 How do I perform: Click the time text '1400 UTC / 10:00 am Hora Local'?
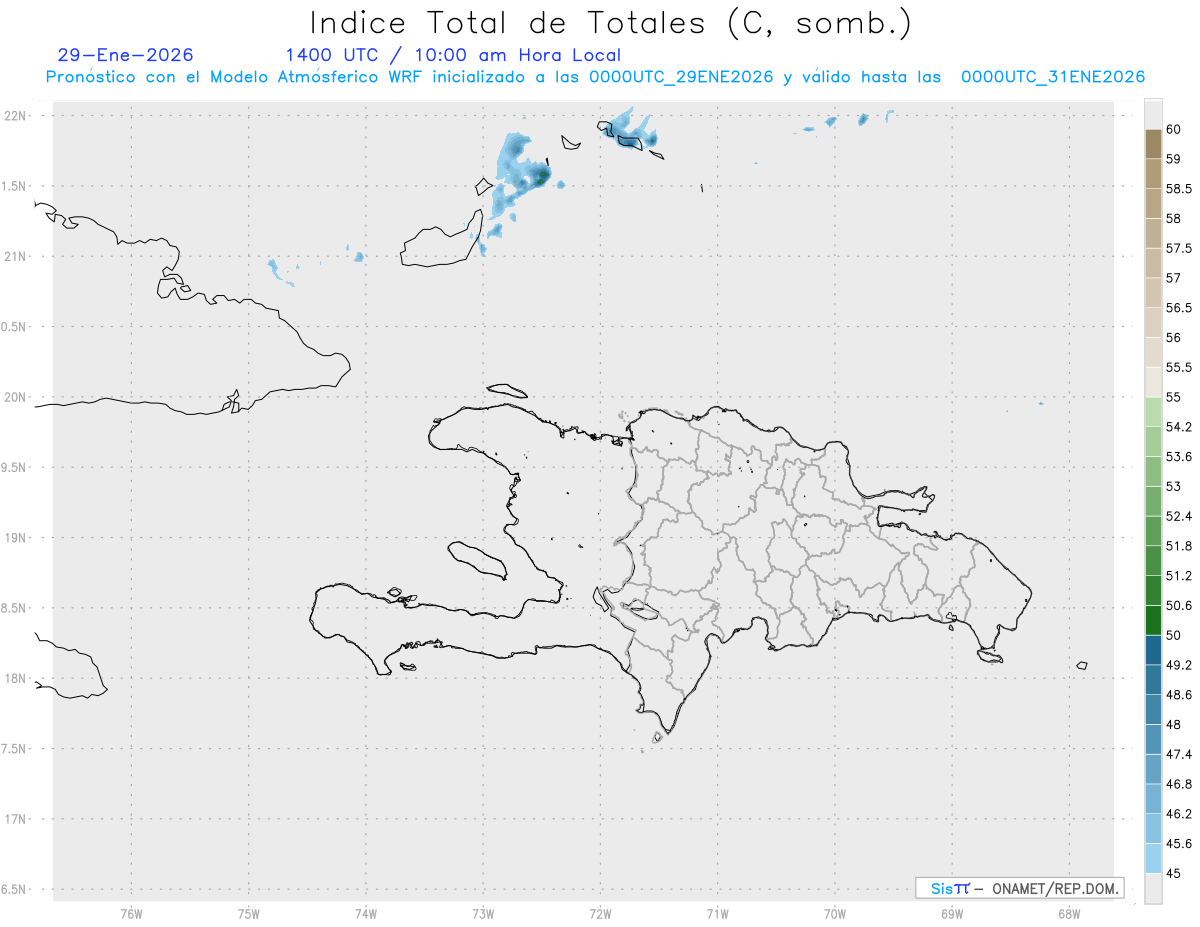(453, 55)
